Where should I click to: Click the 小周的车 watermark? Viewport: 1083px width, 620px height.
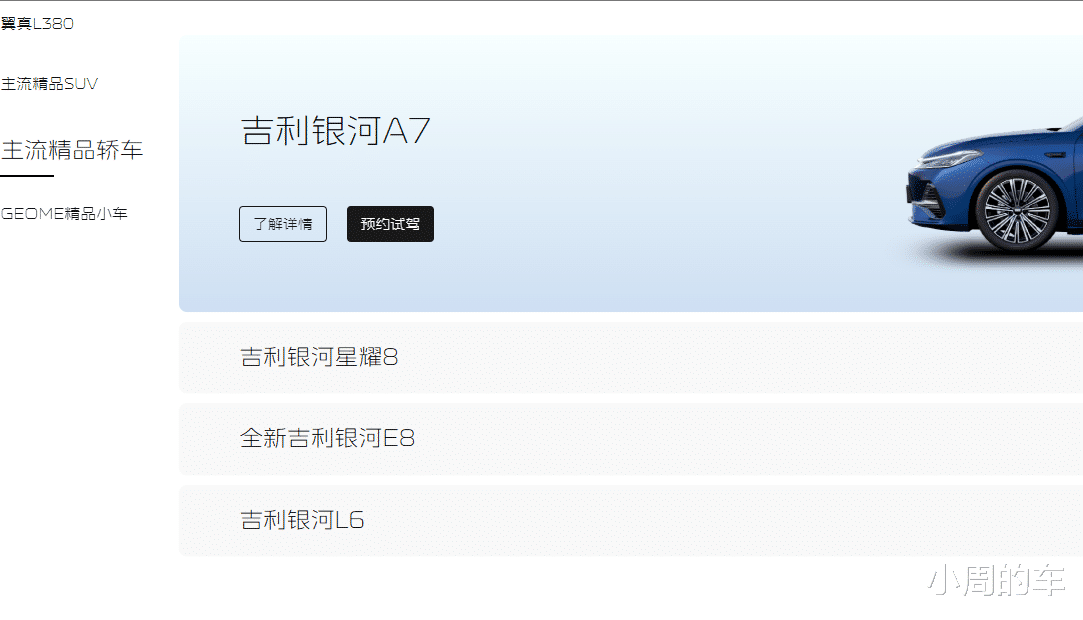pyautogui.click(x=996, y=580)
